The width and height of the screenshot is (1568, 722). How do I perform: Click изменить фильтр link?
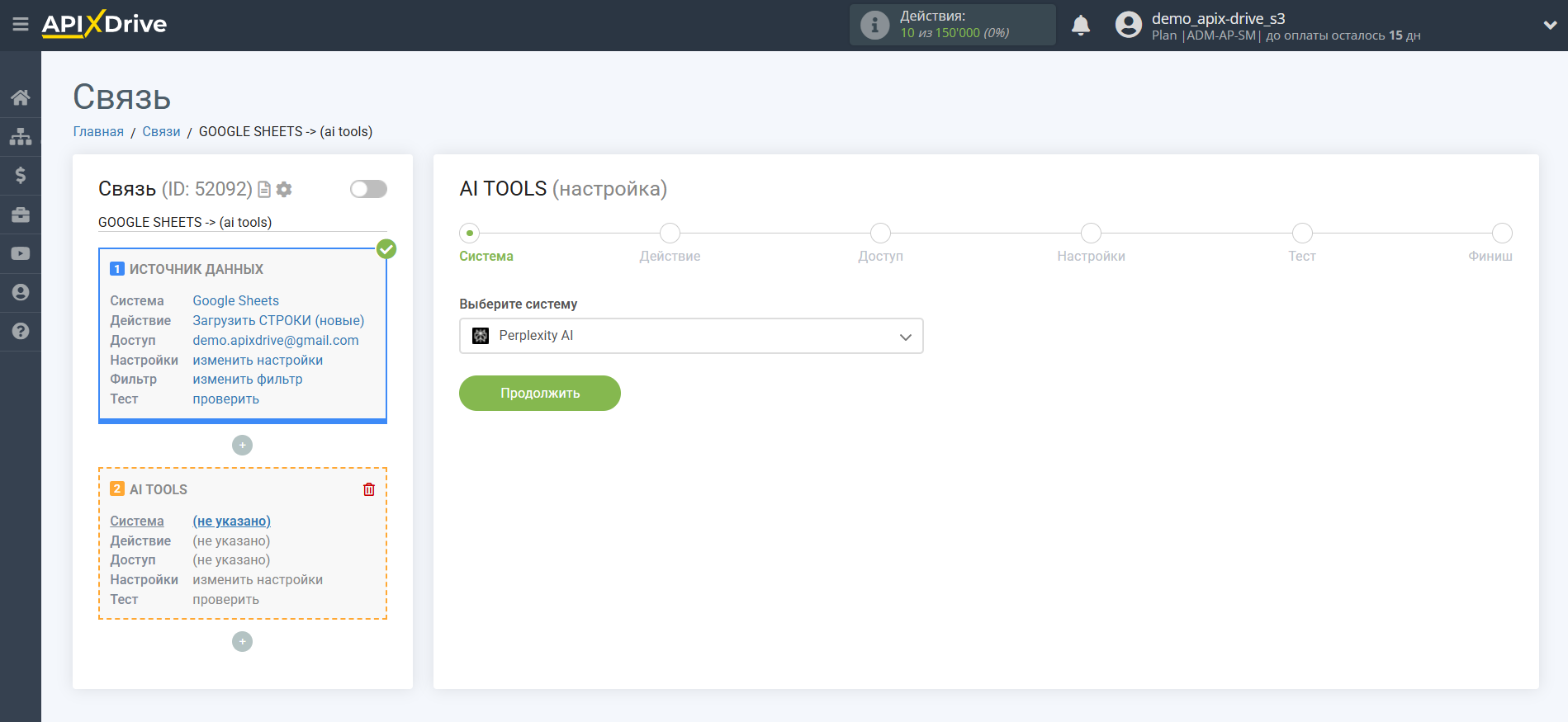tap(248, 380)
